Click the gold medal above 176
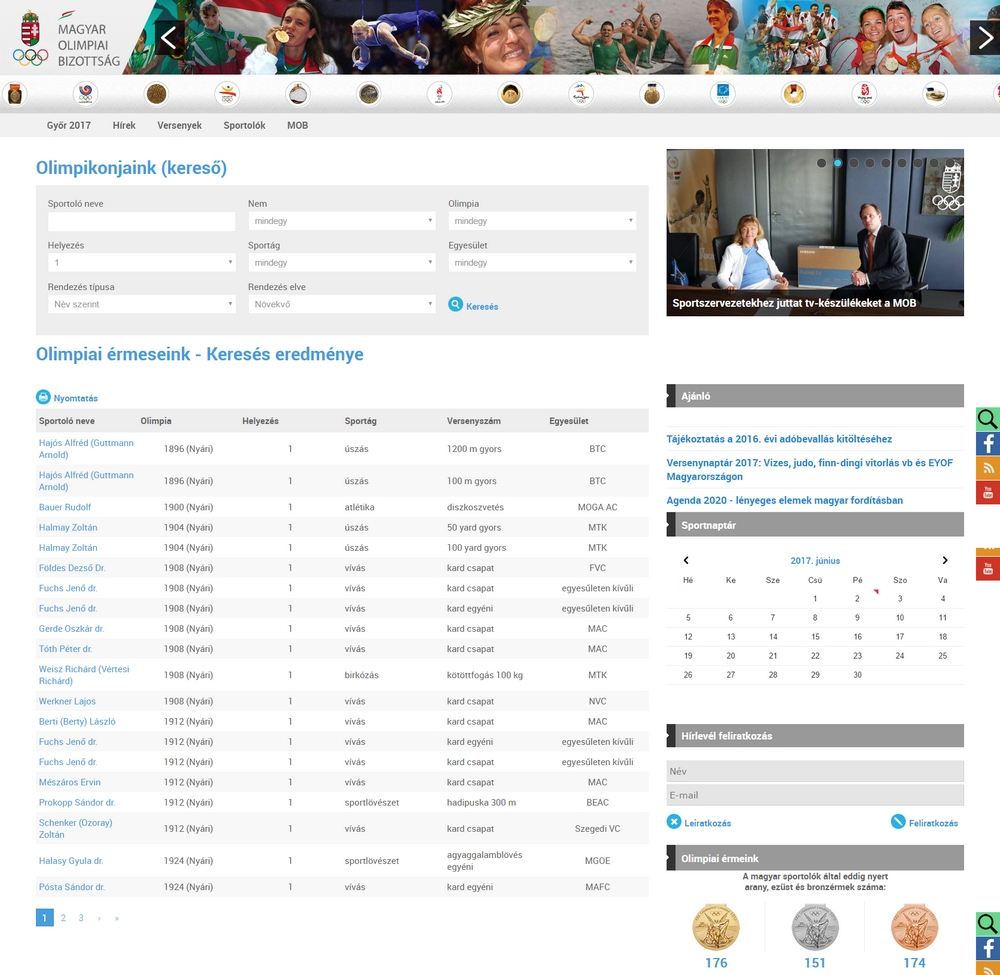The image size is (1000, 975). click(716, 927)
